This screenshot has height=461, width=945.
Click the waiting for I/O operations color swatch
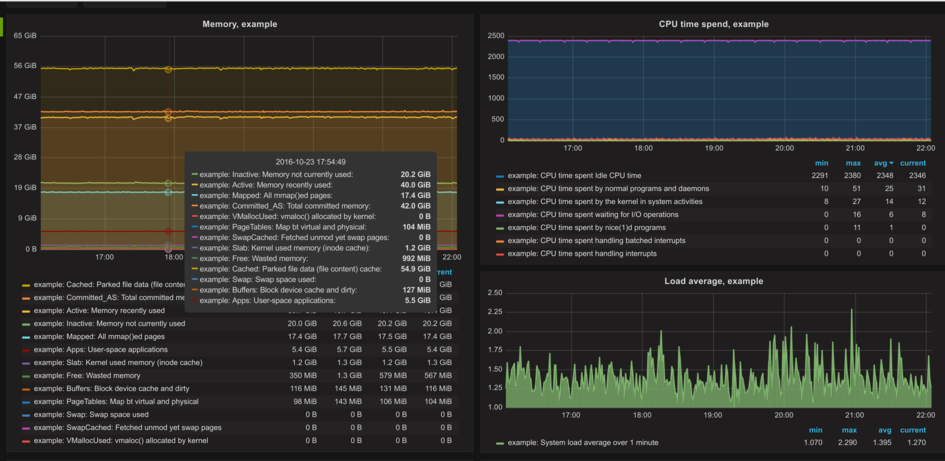pos(500,215)
